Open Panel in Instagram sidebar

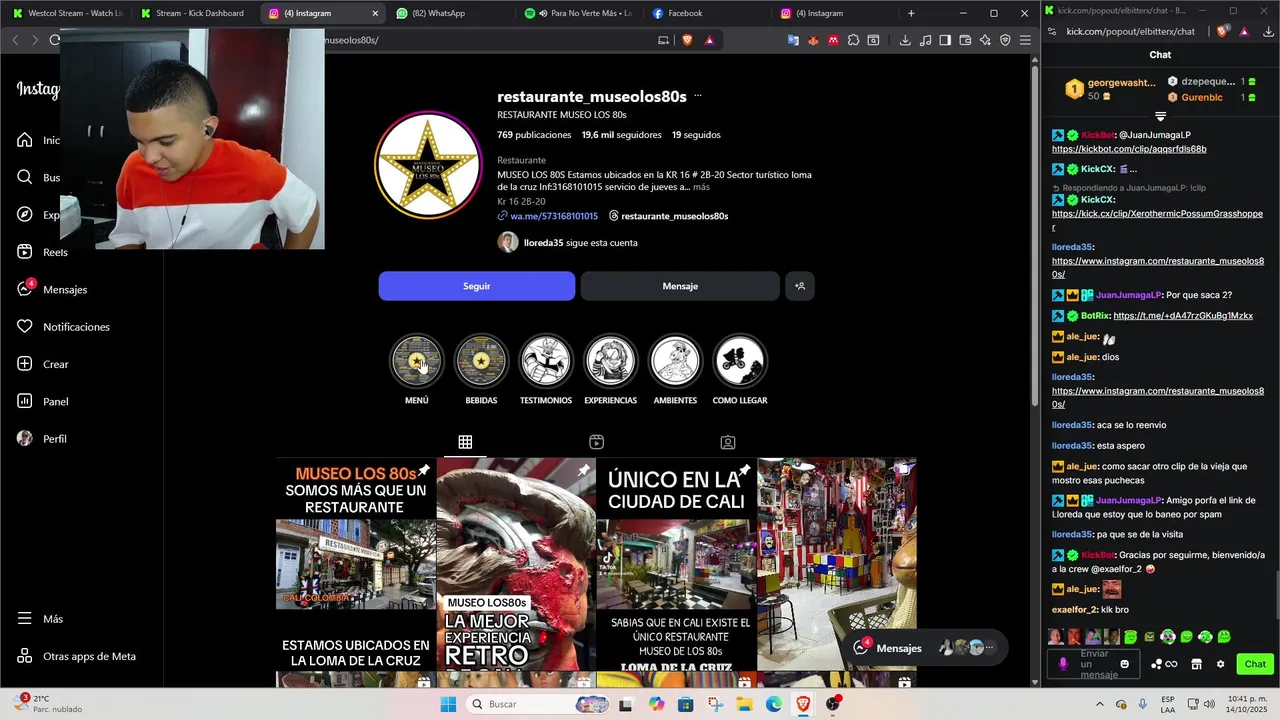43,401
